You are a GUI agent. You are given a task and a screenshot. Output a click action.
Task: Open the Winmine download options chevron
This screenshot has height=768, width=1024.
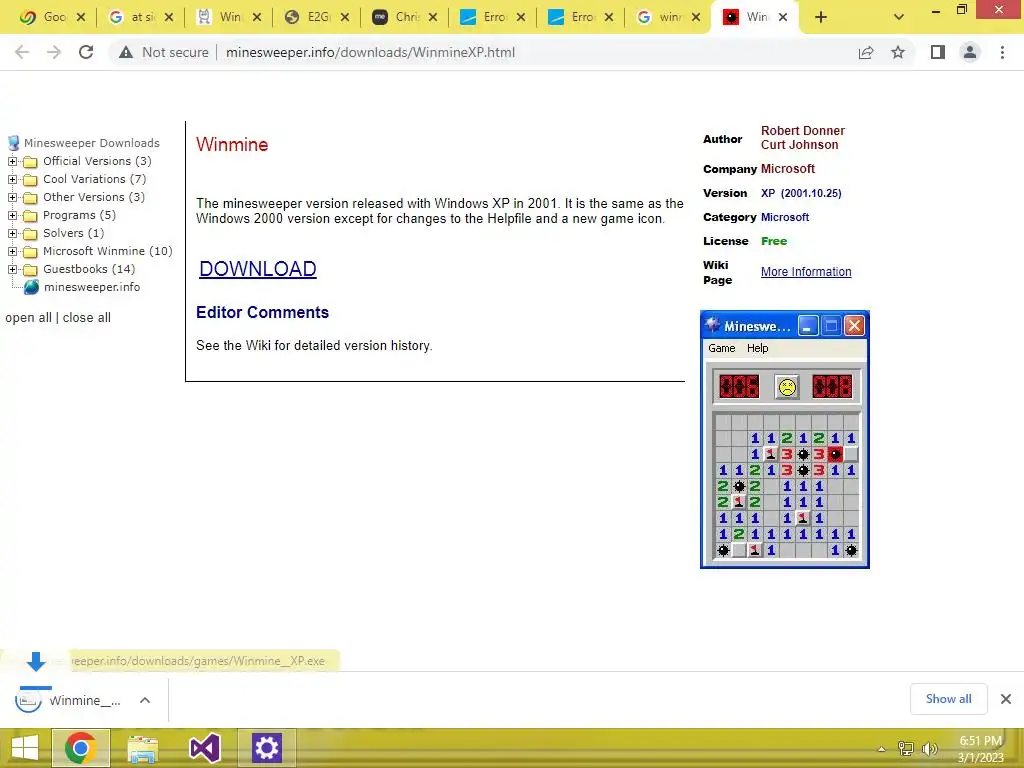tap(145, 700)
